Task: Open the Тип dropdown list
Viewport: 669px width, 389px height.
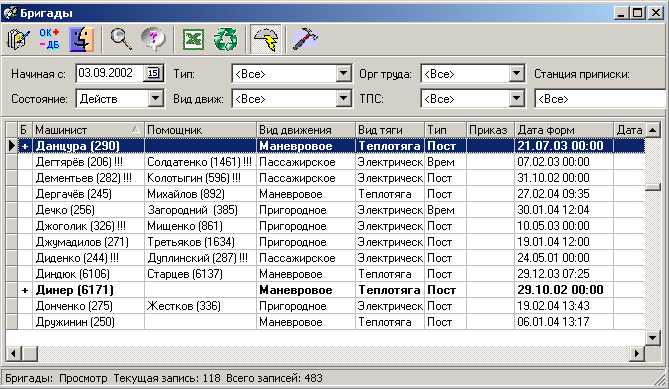Action: point(343,73)
